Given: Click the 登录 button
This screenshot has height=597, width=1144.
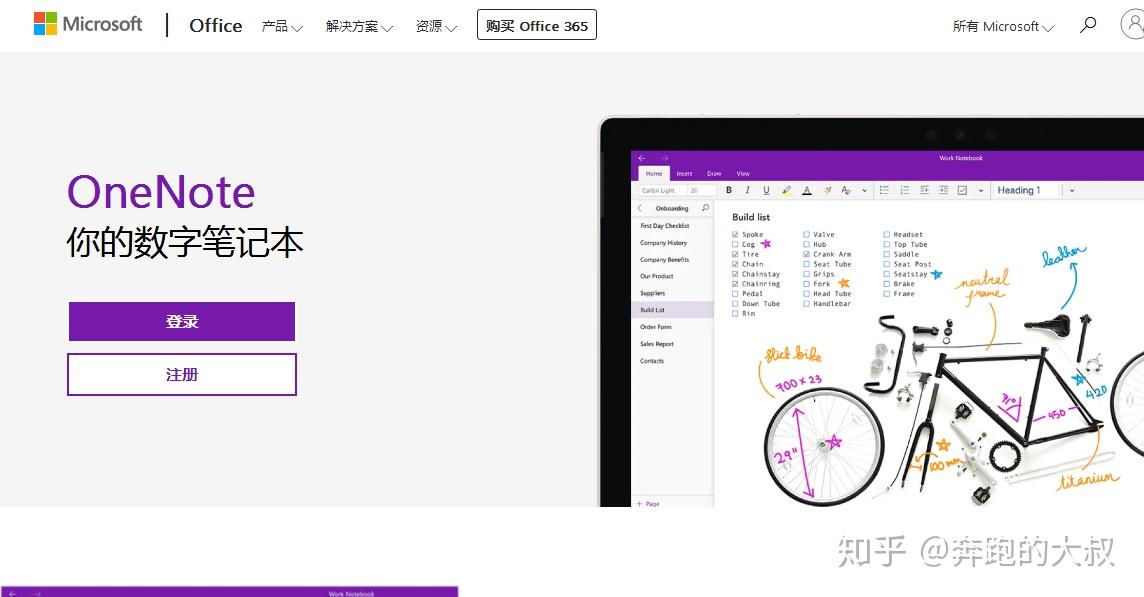Looking at the screenshot, I should click(x=181, y=322).
